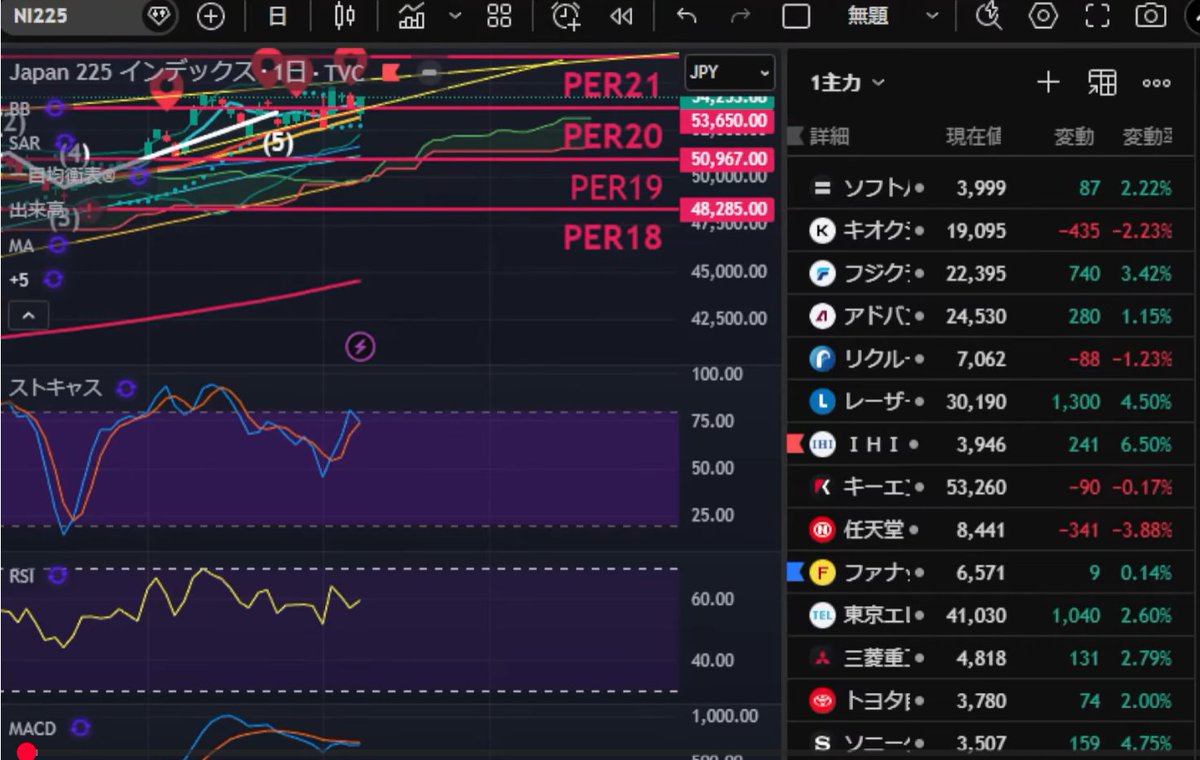
Task: Open the 1主力 watchlist dropdown
Action: click(848, 83)
